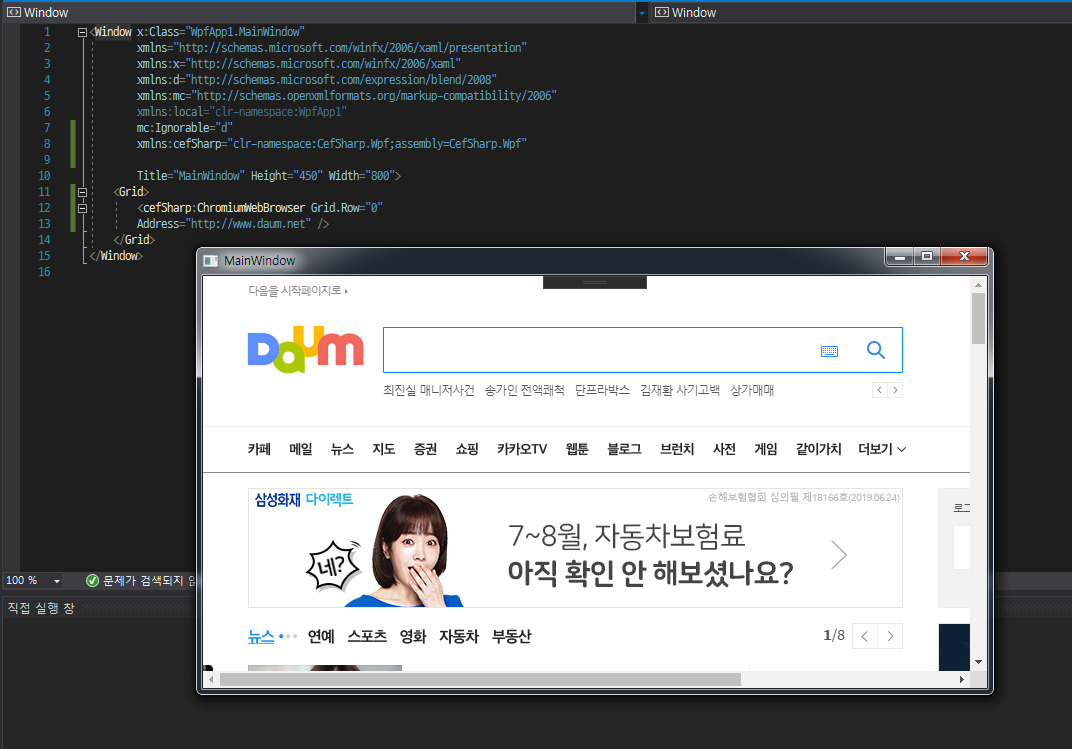
Task: Open the left Window element dropdown
Action: 641,13
